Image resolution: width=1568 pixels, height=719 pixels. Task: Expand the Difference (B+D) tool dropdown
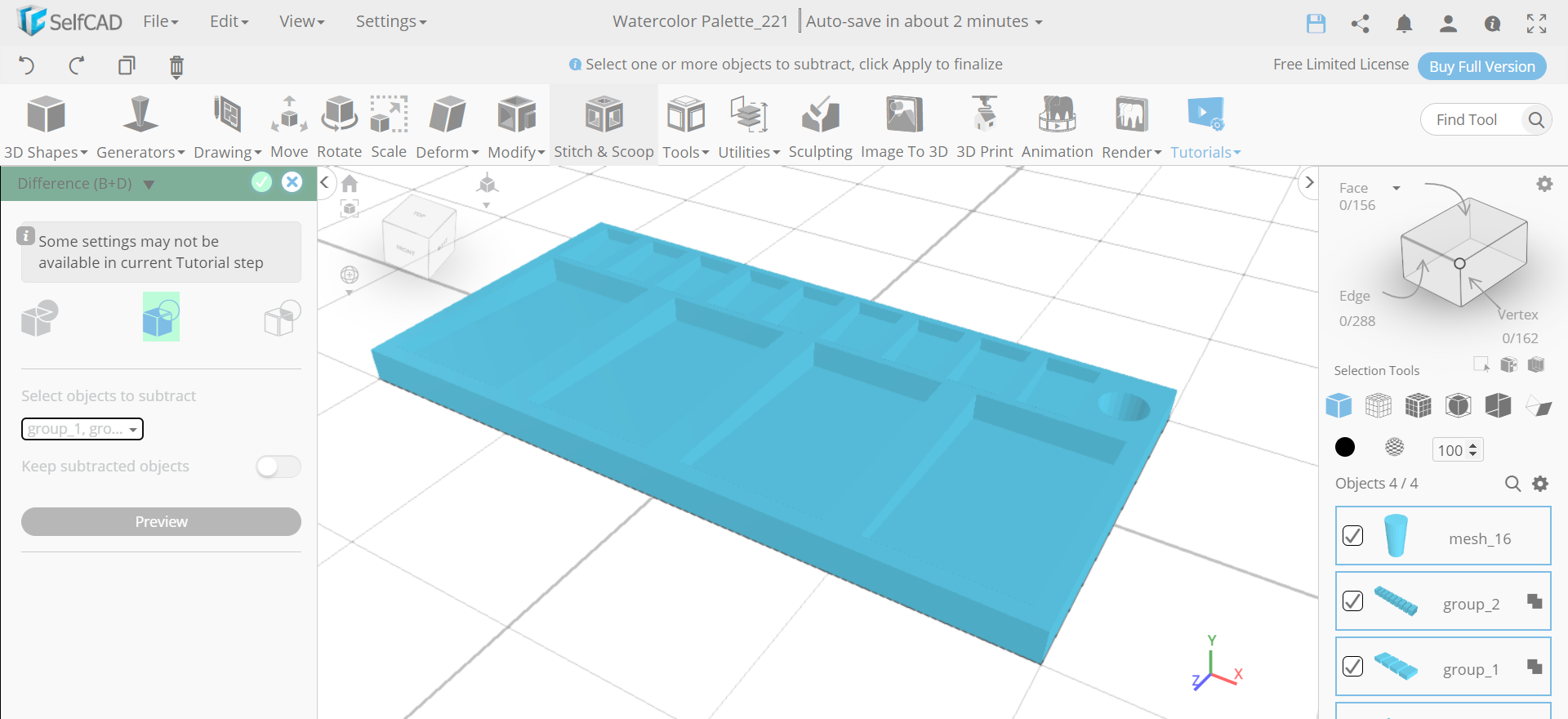click(x=149, y=185)
